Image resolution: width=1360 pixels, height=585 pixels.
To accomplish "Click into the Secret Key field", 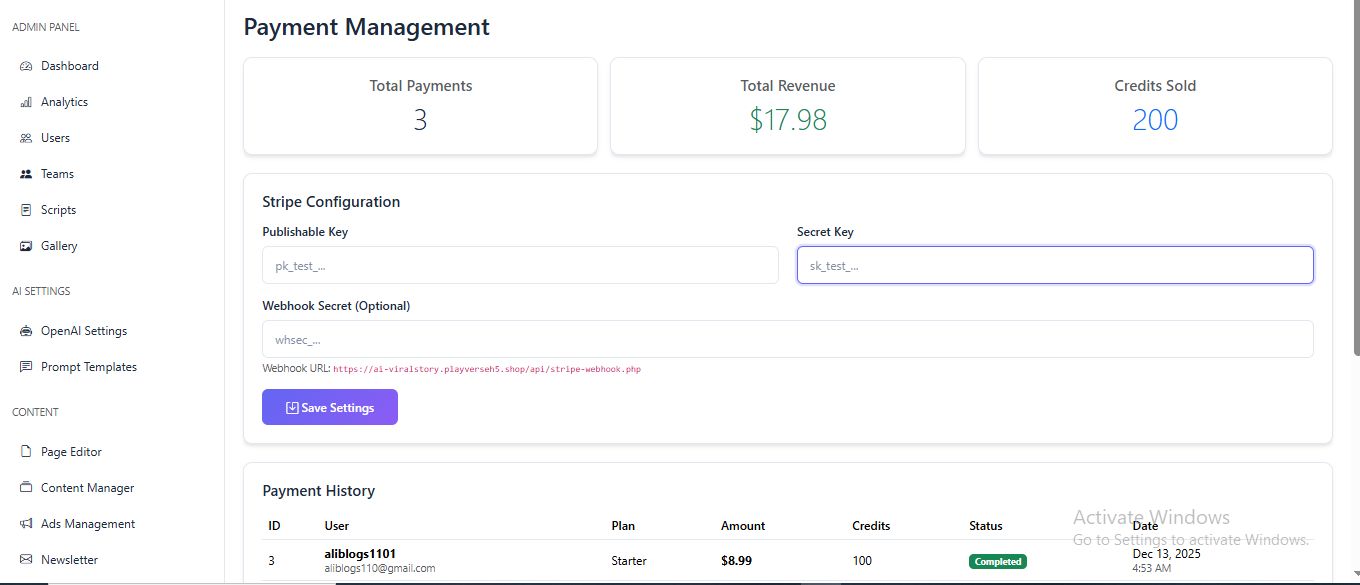I will click(x=1054, y=265).
